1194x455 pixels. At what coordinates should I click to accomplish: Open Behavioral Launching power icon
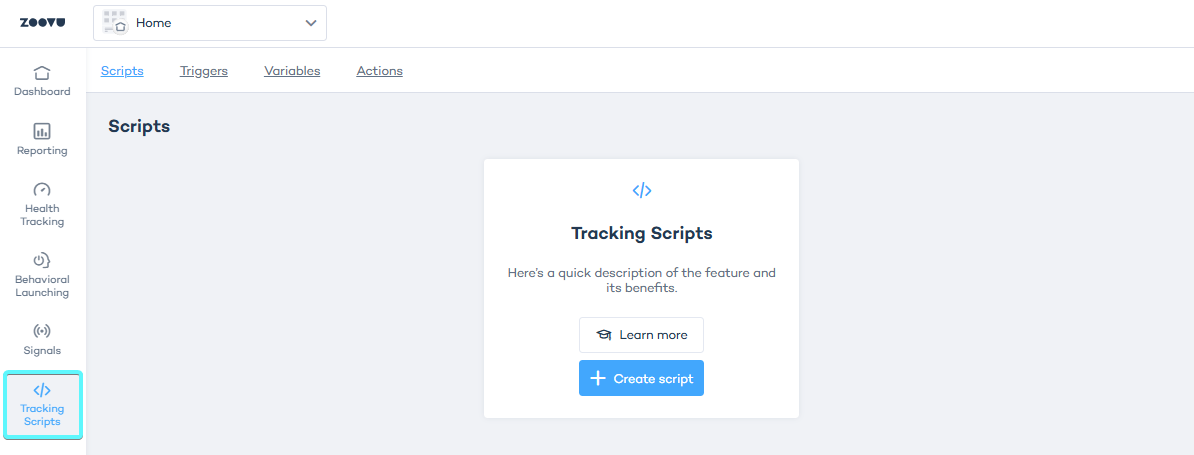click(42, 260)
